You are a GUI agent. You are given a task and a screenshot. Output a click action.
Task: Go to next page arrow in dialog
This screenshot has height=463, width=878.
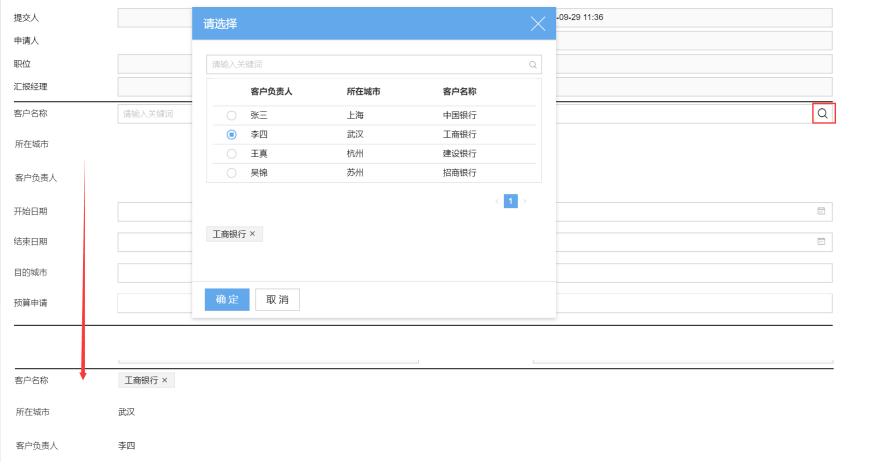[x=525, y=201]
